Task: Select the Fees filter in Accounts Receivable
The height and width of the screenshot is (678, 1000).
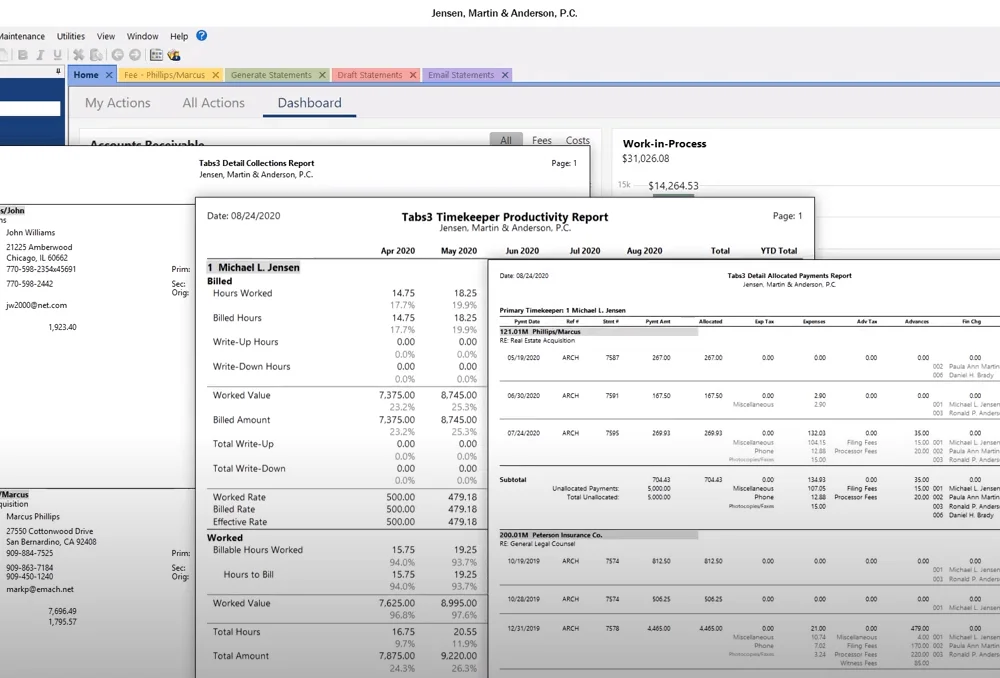Action: [541, 140]
